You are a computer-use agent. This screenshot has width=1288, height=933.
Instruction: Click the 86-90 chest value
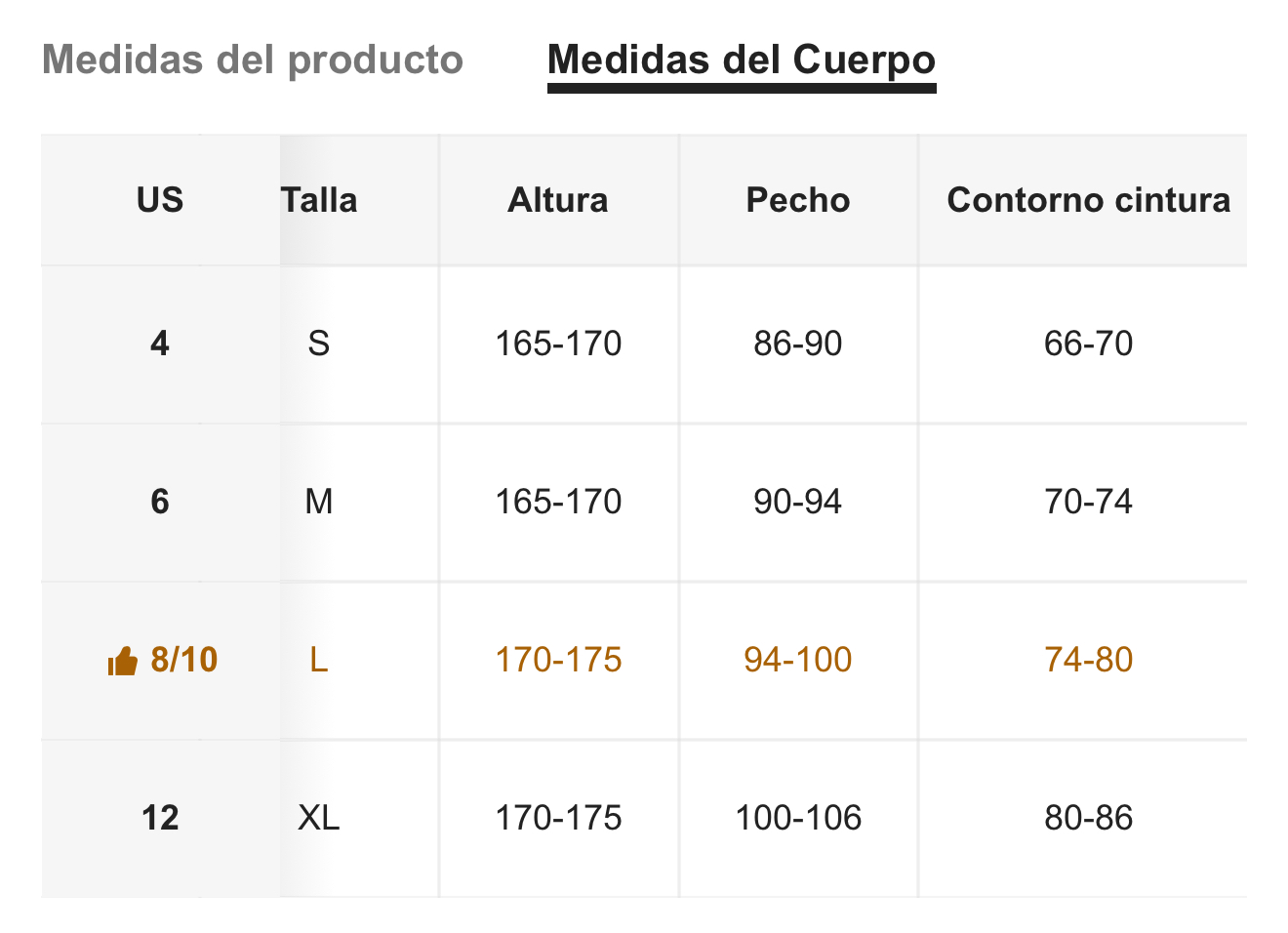[798, 344]
